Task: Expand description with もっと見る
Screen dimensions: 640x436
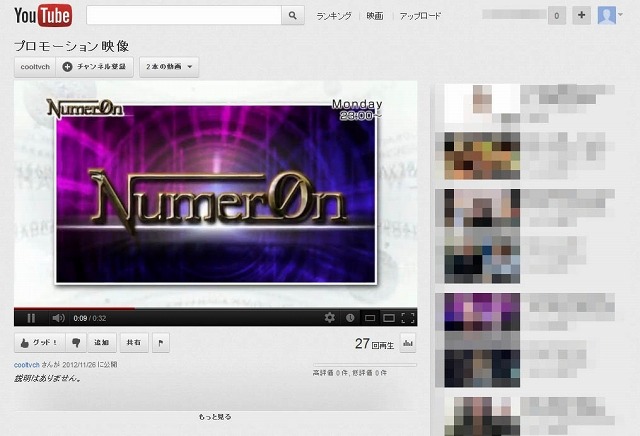Action: tap(215, 417)
